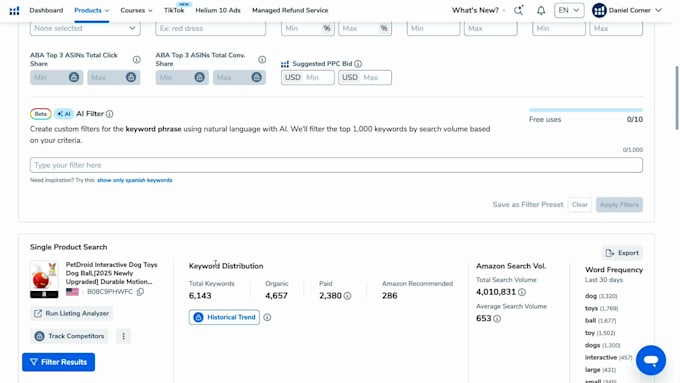Screen dimensions: 680x383
Task: Focus the AI filter text input
Action: click(337, 165)
